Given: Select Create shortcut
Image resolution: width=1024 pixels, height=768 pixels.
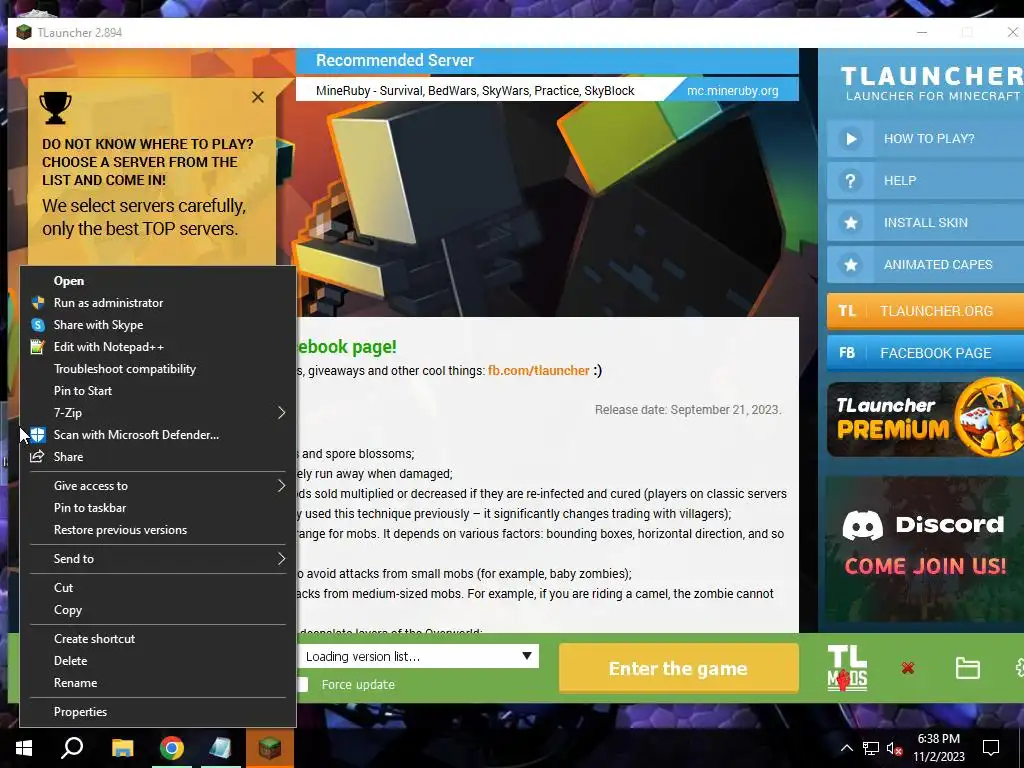Looking at the screenshot, I should coord(158,639).
